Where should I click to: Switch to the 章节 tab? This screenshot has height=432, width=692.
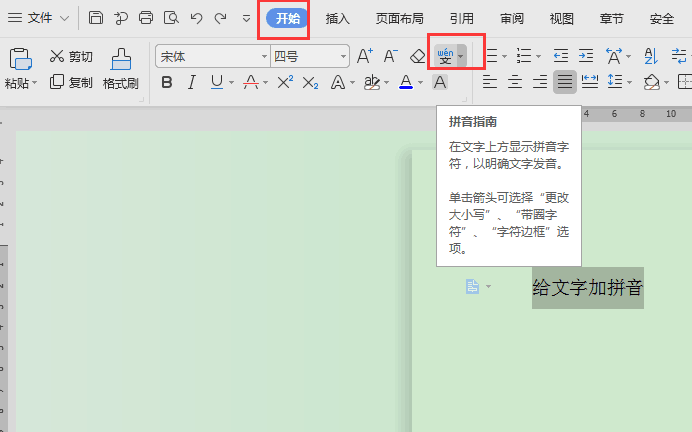[x=611, y=19]
